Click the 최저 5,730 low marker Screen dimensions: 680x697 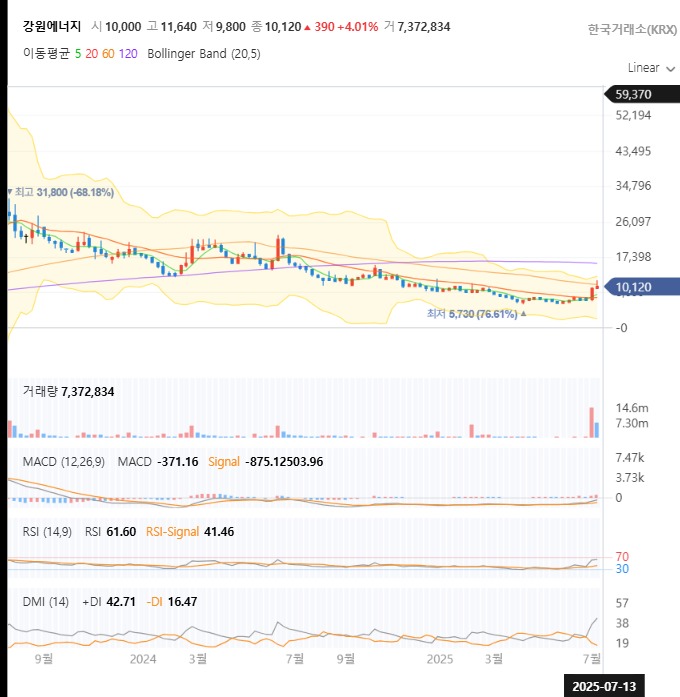(476, 314)
